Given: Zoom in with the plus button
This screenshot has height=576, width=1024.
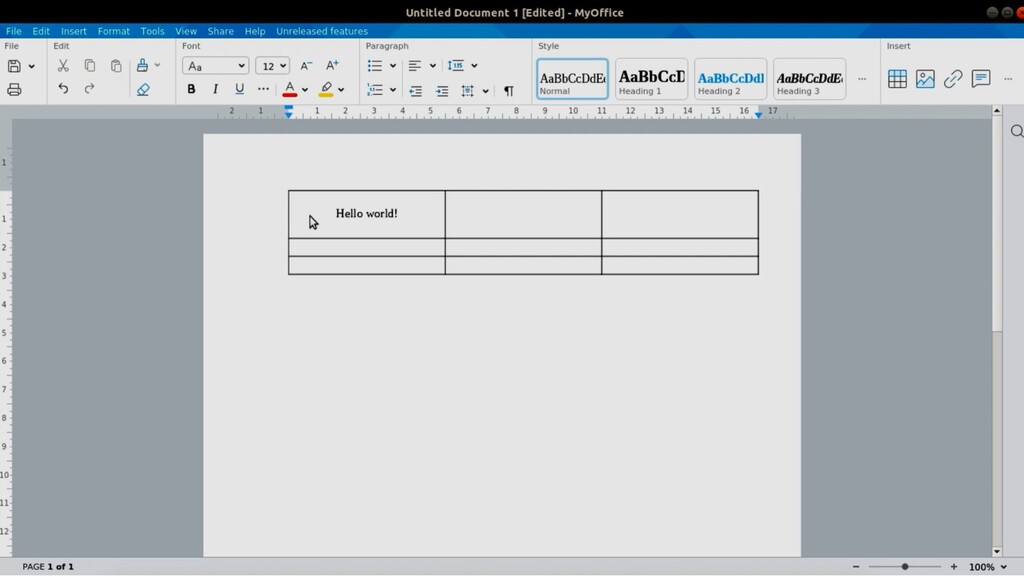Looking at the screenshot, I should coord(953,567).
